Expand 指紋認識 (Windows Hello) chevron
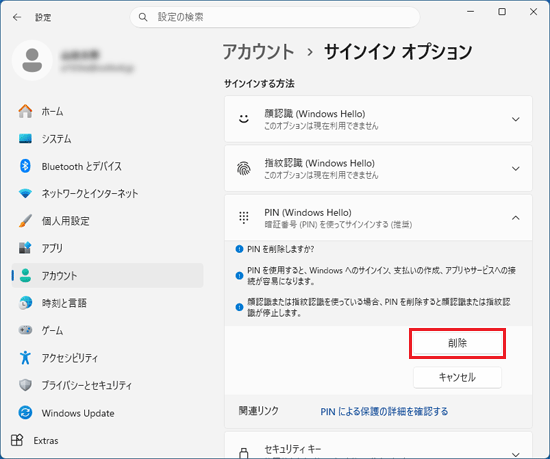 click(x=515, y=169)
